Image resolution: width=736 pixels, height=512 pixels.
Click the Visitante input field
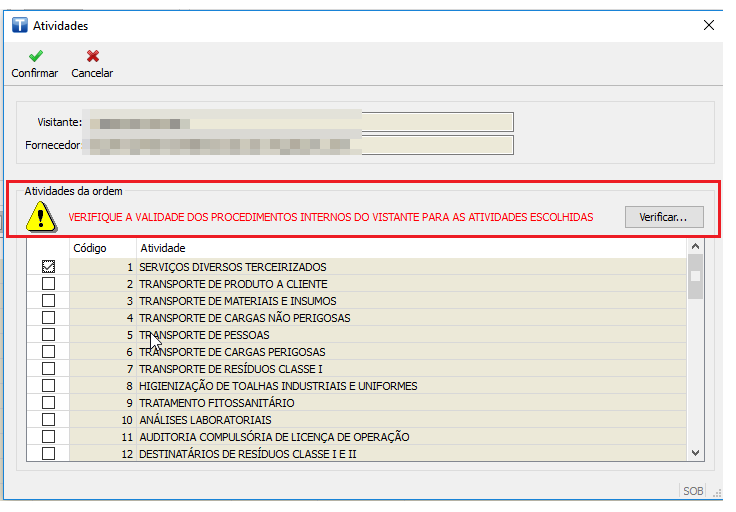[298, 122]
